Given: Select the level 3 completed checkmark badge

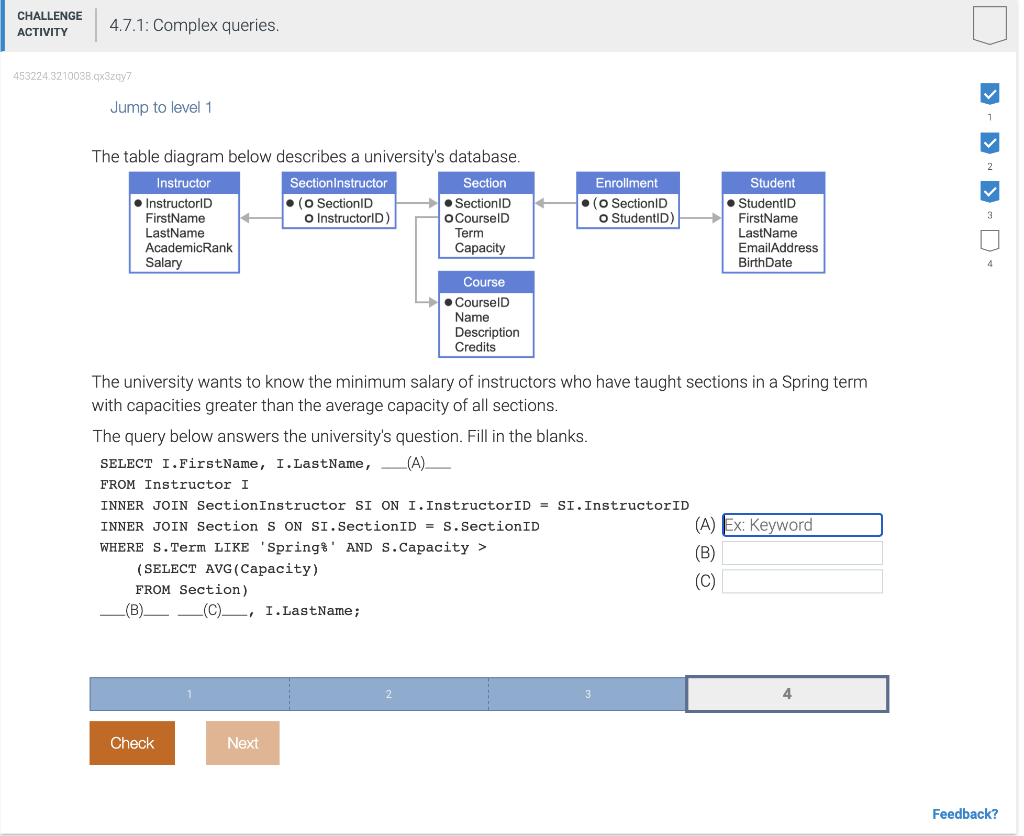Looking at the screenshot, I should click(x=989, y=192).
